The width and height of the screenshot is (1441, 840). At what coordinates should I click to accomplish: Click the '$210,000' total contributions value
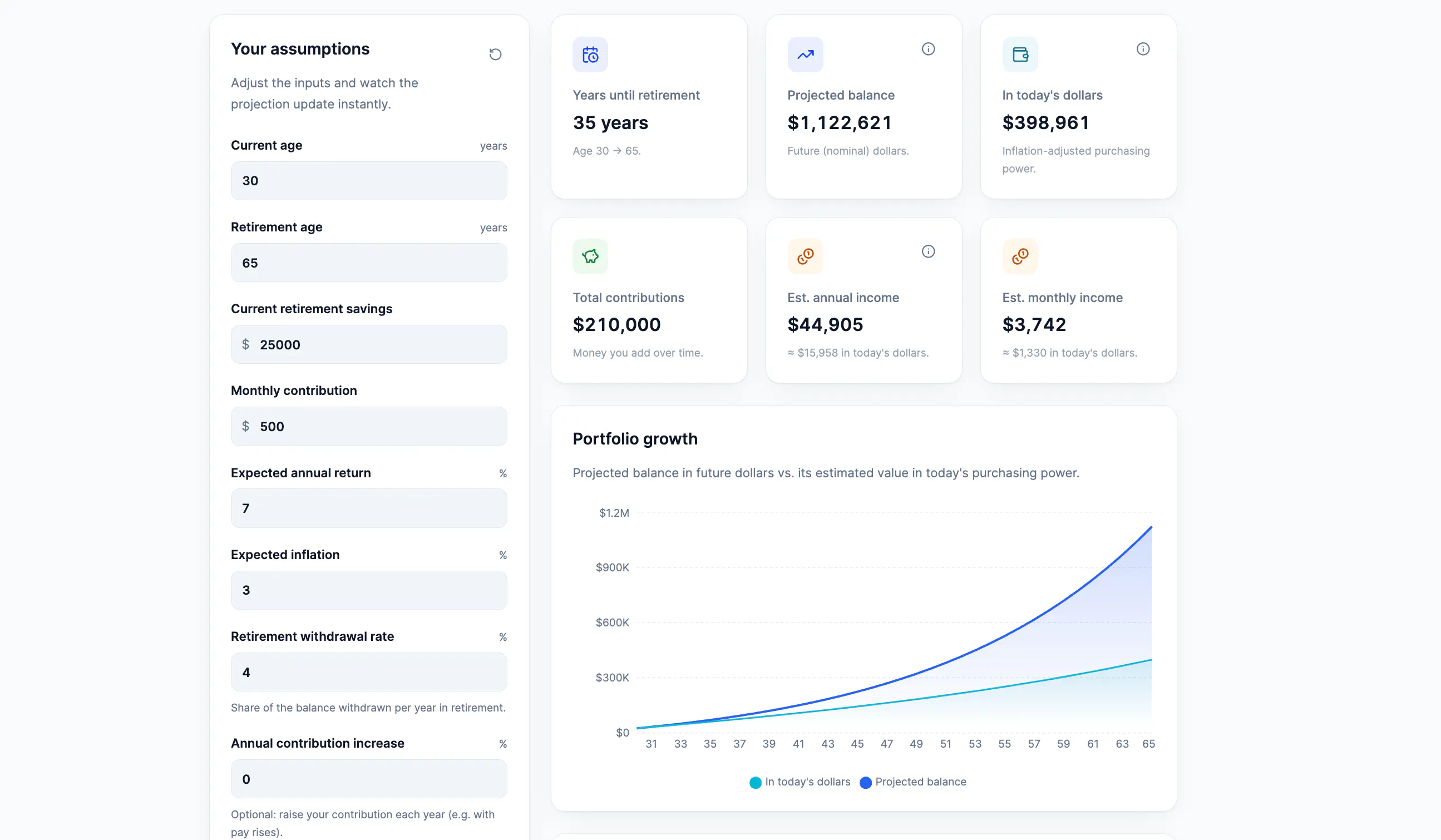click(616, 325)
